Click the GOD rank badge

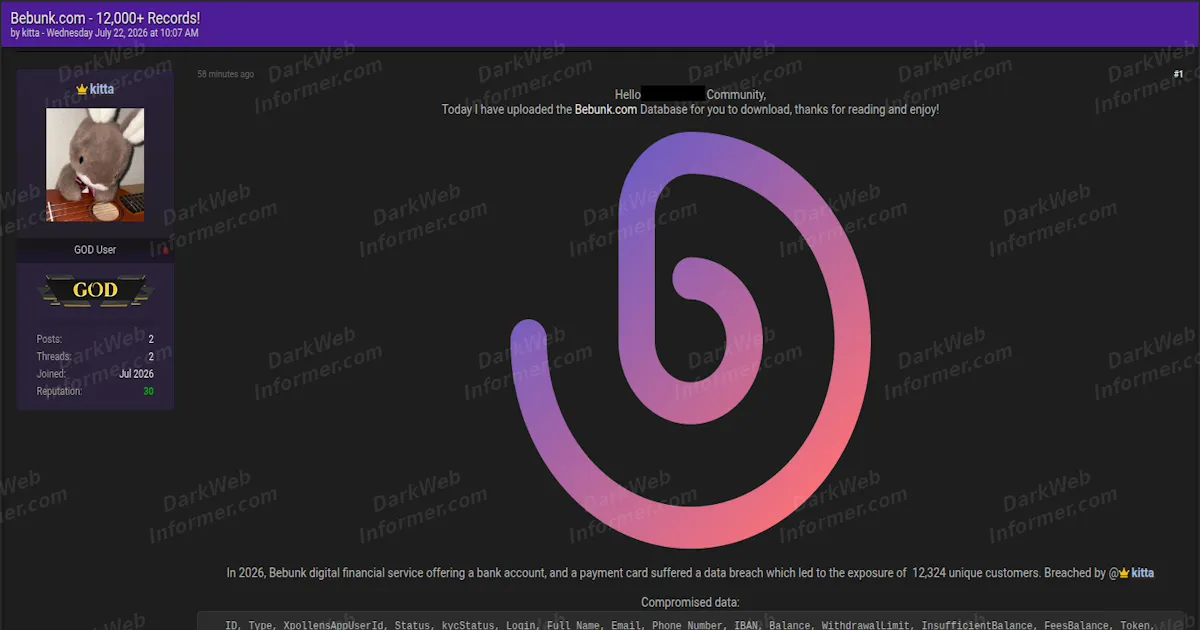click(x=95, y=290)
